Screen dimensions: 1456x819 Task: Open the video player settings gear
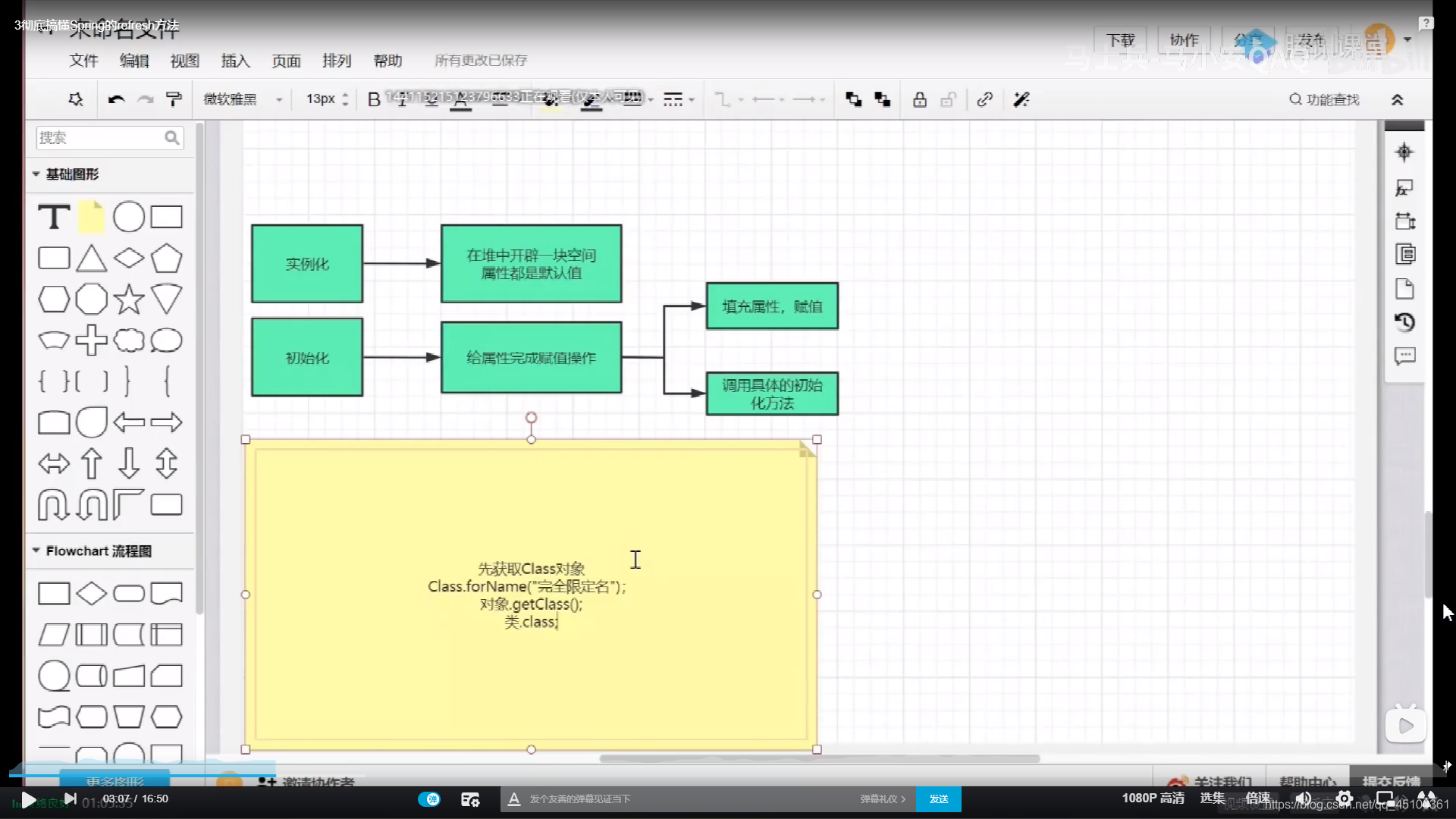[x=1345, y=798]
